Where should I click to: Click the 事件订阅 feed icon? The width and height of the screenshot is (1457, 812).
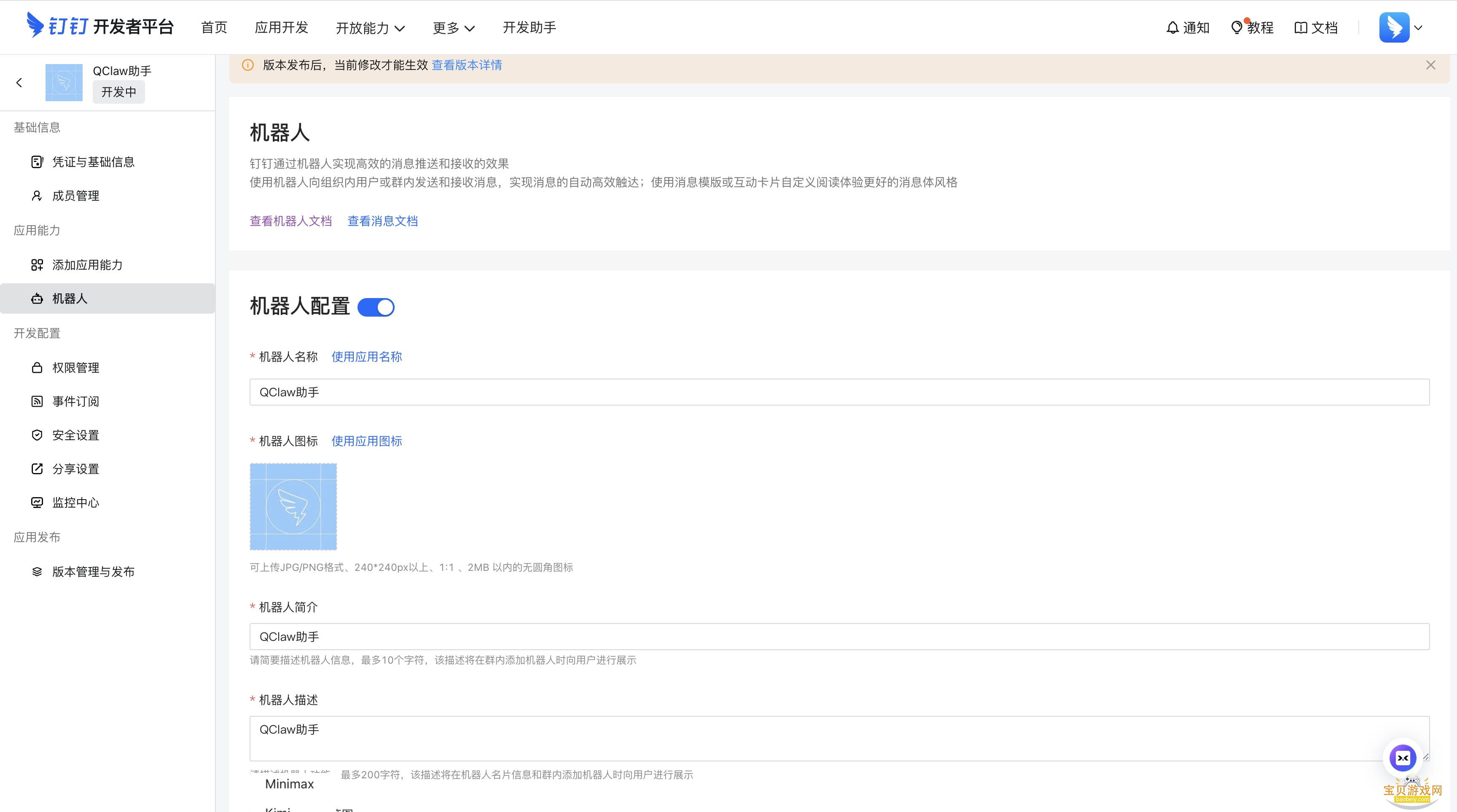[37, 401]
